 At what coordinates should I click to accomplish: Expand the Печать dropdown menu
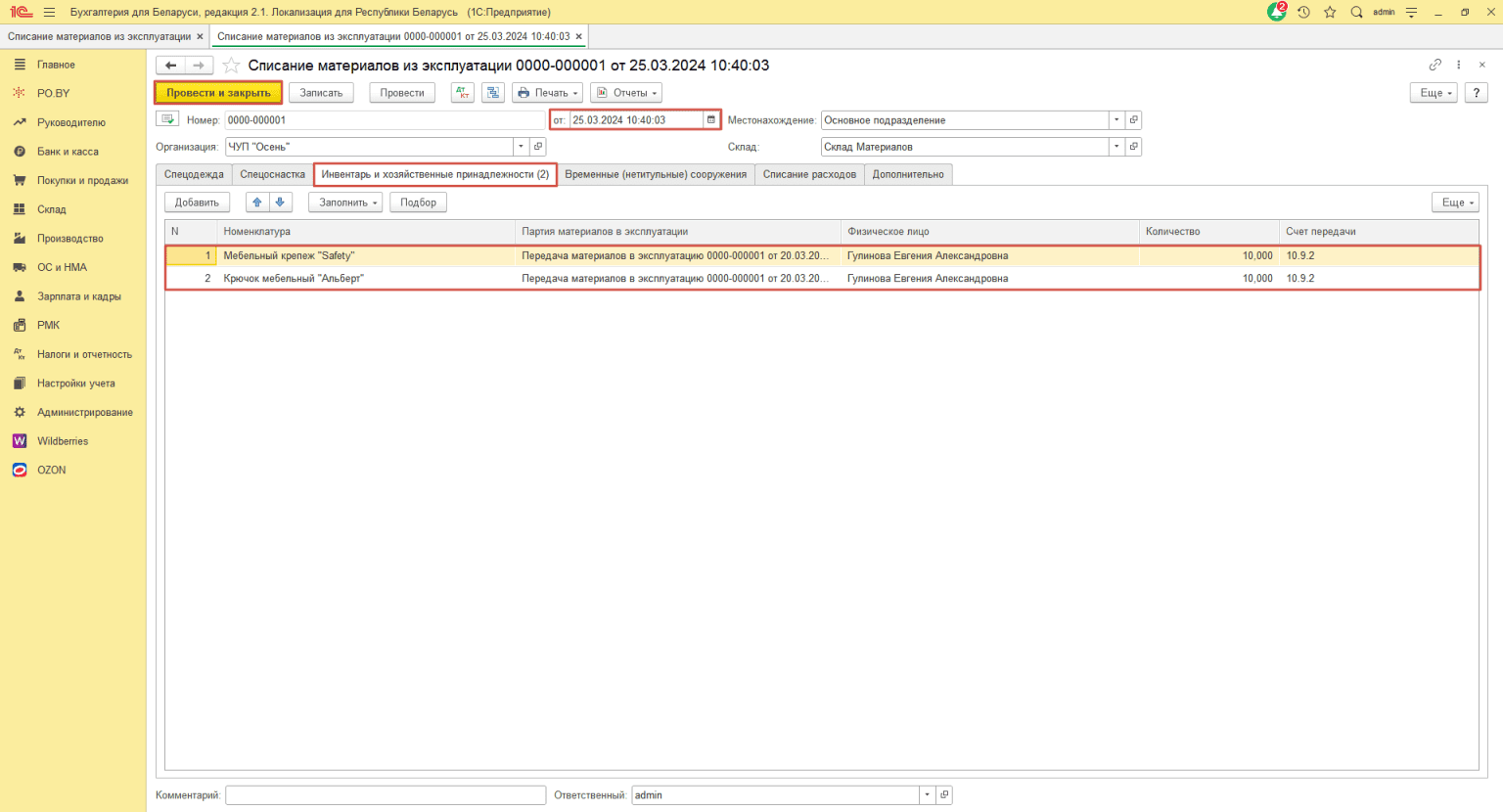pos(548,93)
